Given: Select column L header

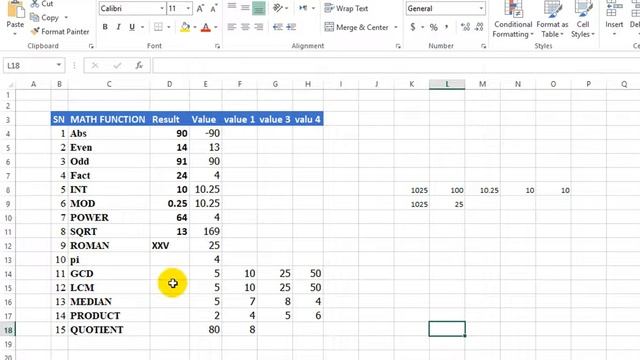Looking at the screenshot, I should click(x=447, y=84).
